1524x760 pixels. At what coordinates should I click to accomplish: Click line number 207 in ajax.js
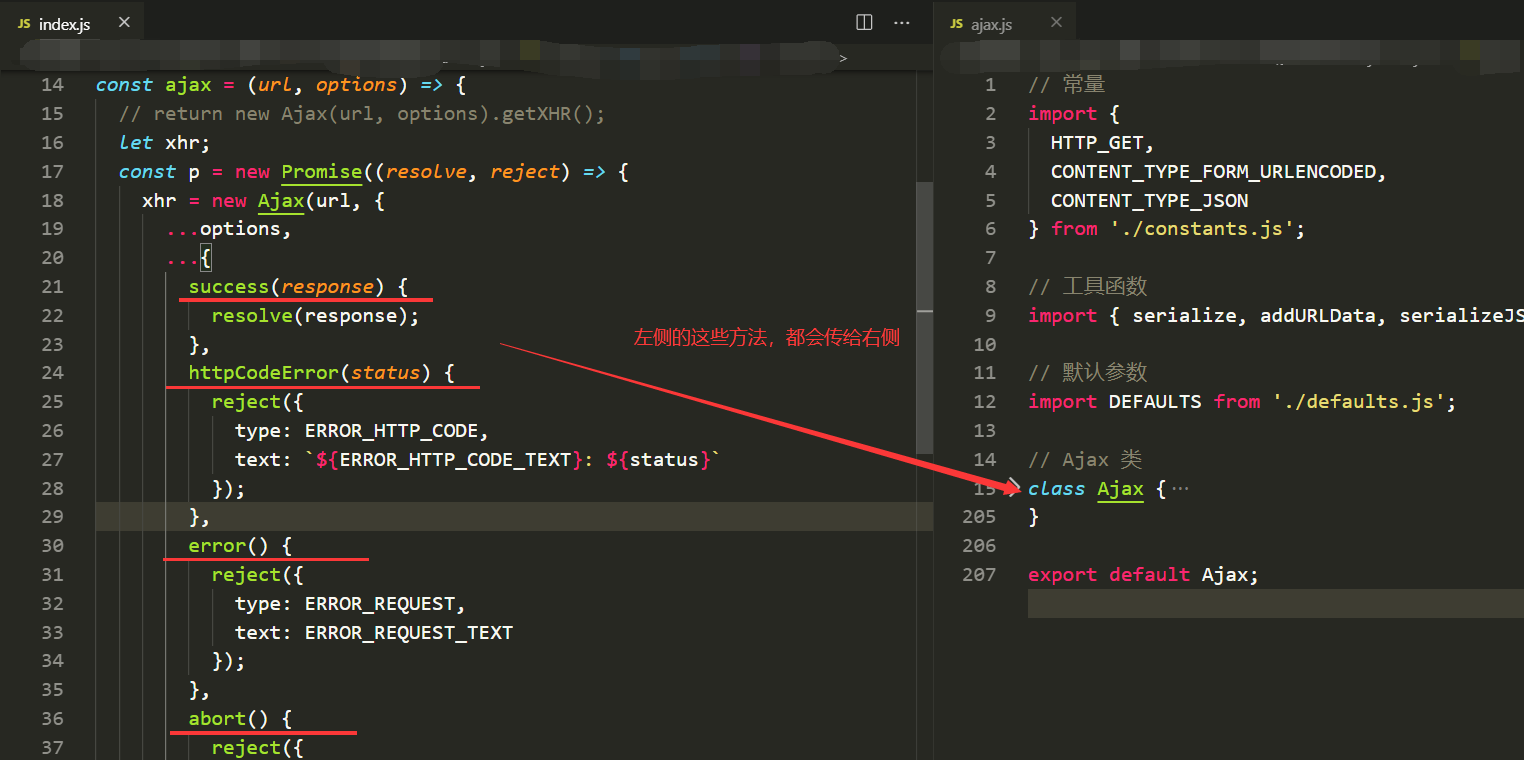coord(979,575)
